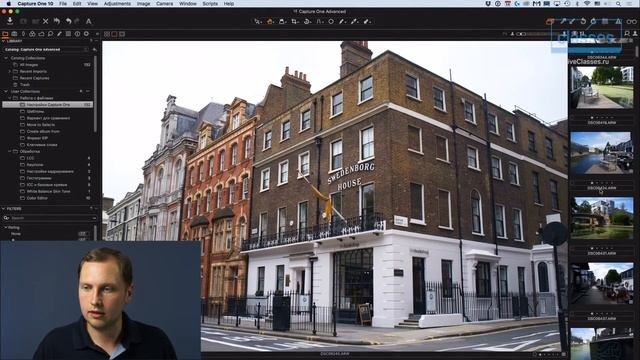The width and height of the screenshot is (640, 360).
Task: Open the Metadata info tool tab
Action: [x=77, y=34]
